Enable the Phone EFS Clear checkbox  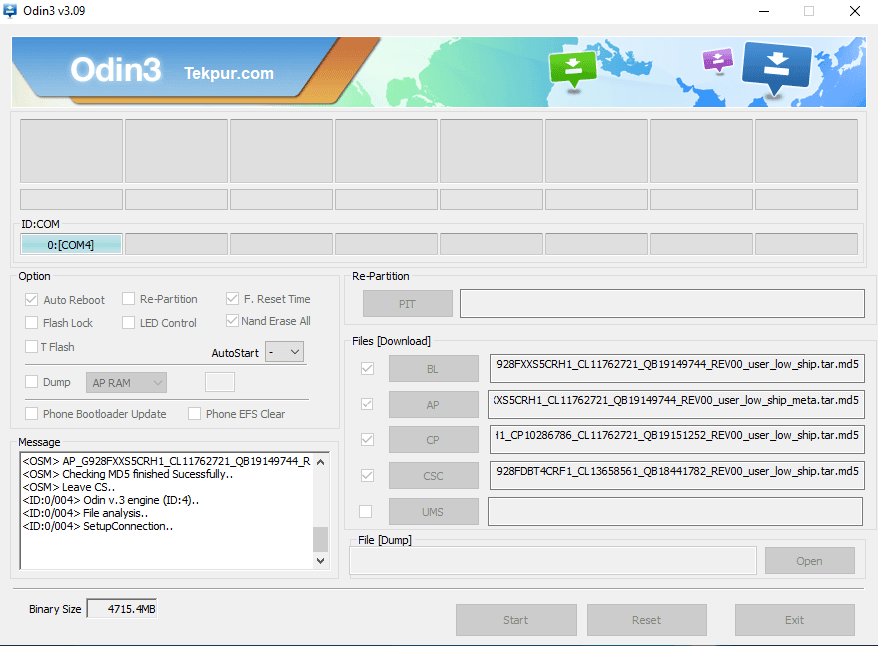pyautogui.click(x=194, y=414)
